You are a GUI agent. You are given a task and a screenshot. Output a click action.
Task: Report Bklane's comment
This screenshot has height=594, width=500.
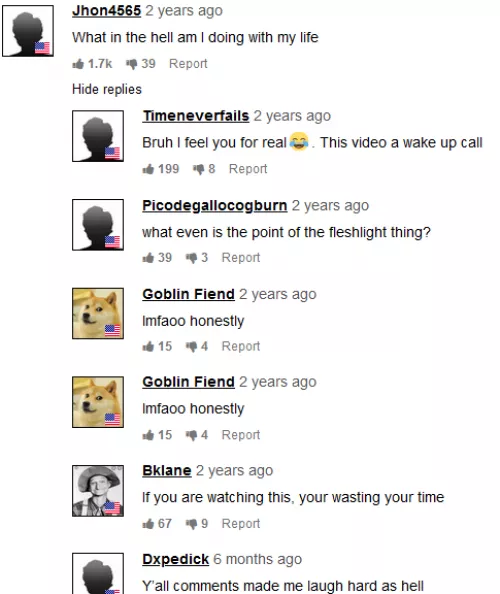click(241, 524)
